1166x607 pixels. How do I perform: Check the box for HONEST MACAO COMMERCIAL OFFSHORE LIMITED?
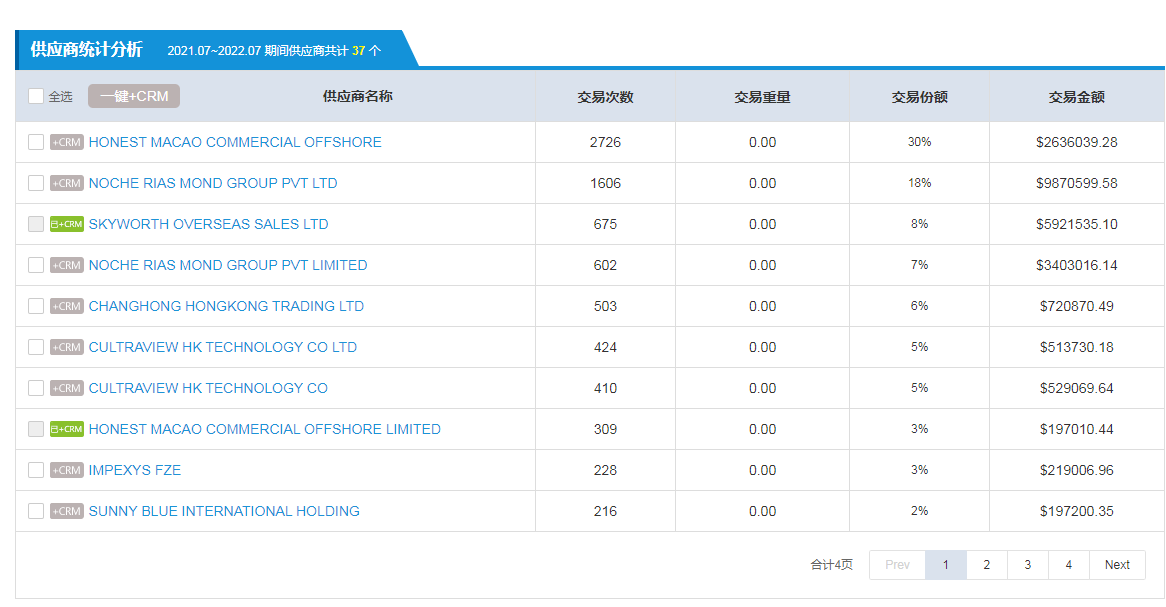[36, 429]
